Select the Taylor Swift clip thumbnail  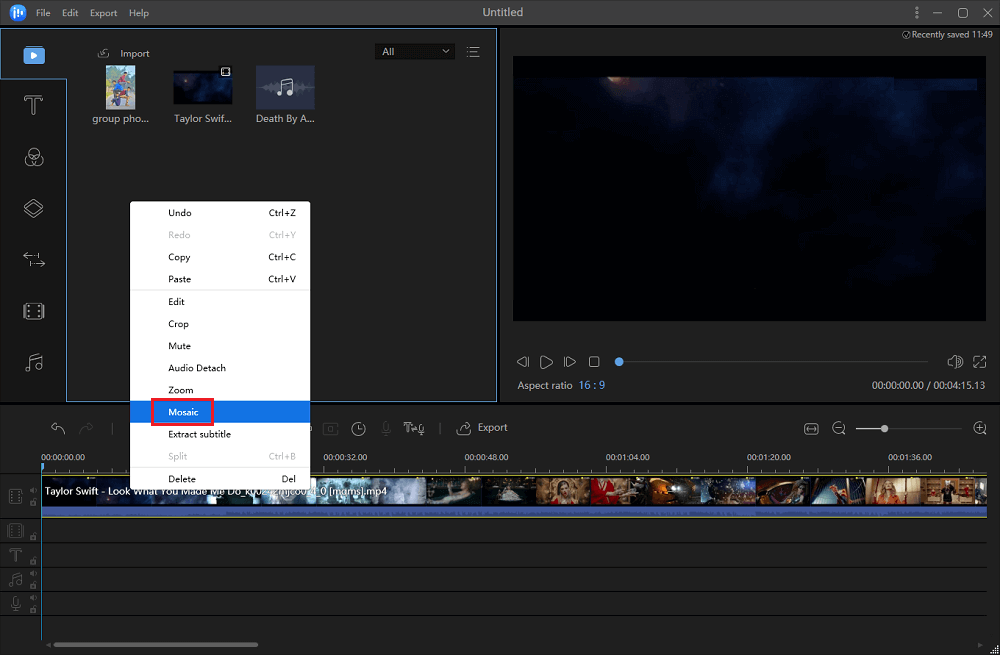coord(202,86)
